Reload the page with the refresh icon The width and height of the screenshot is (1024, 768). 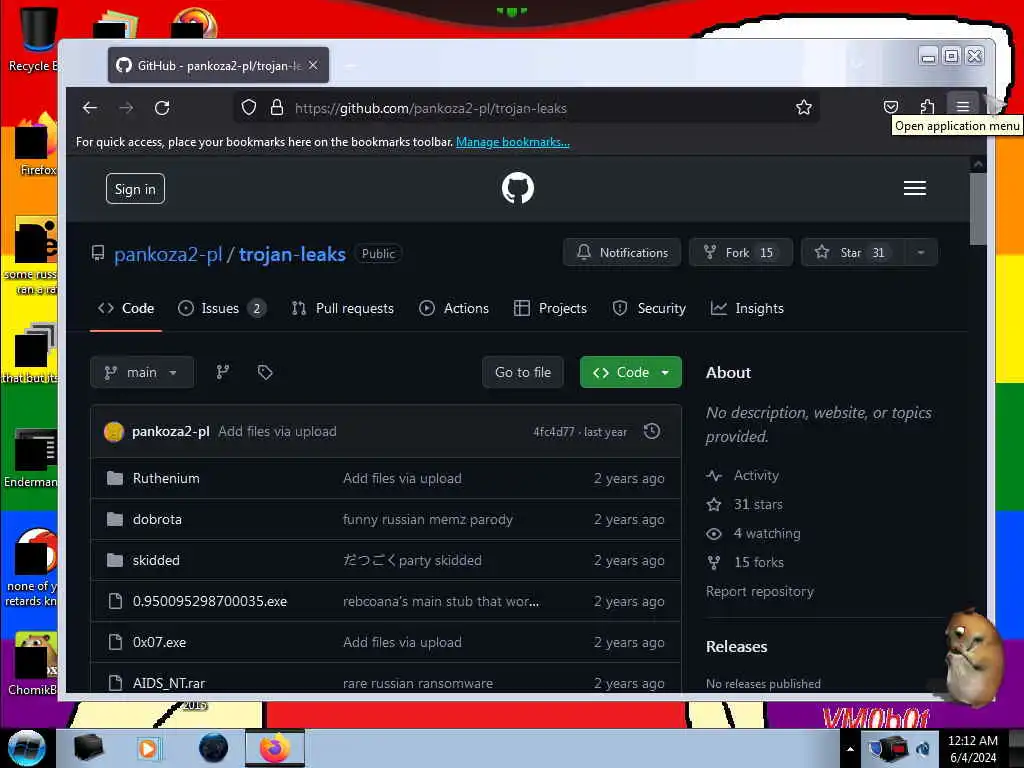point(162,108)
